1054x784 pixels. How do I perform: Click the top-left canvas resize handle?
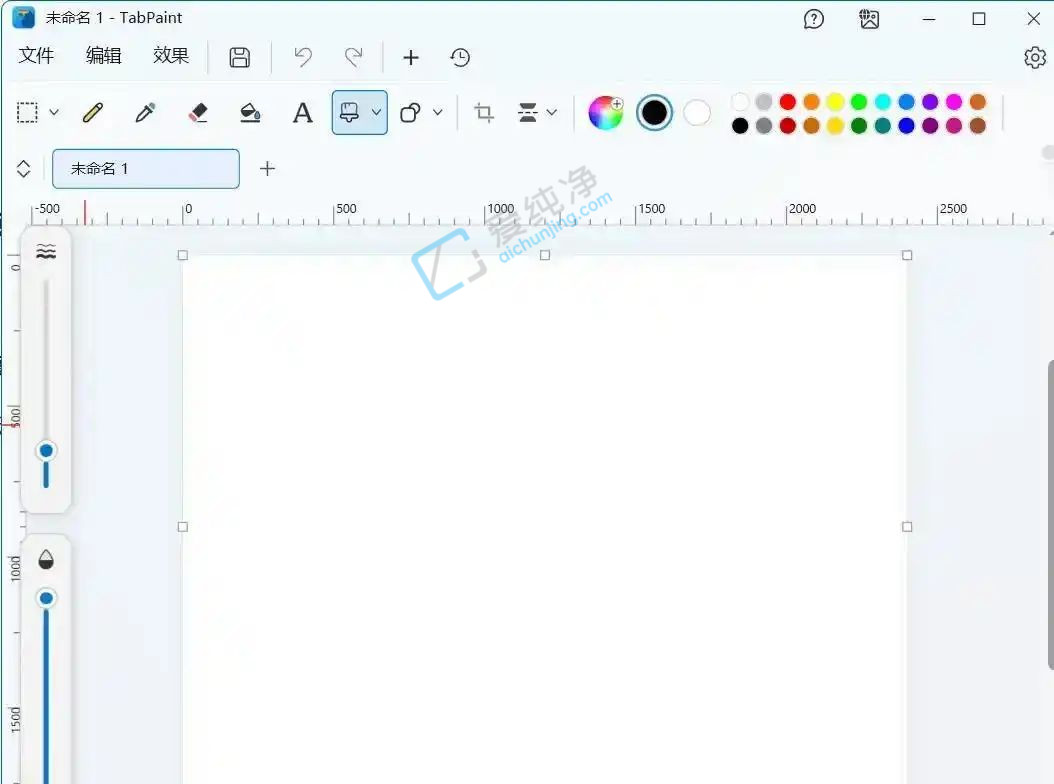(x=183, y=256)
